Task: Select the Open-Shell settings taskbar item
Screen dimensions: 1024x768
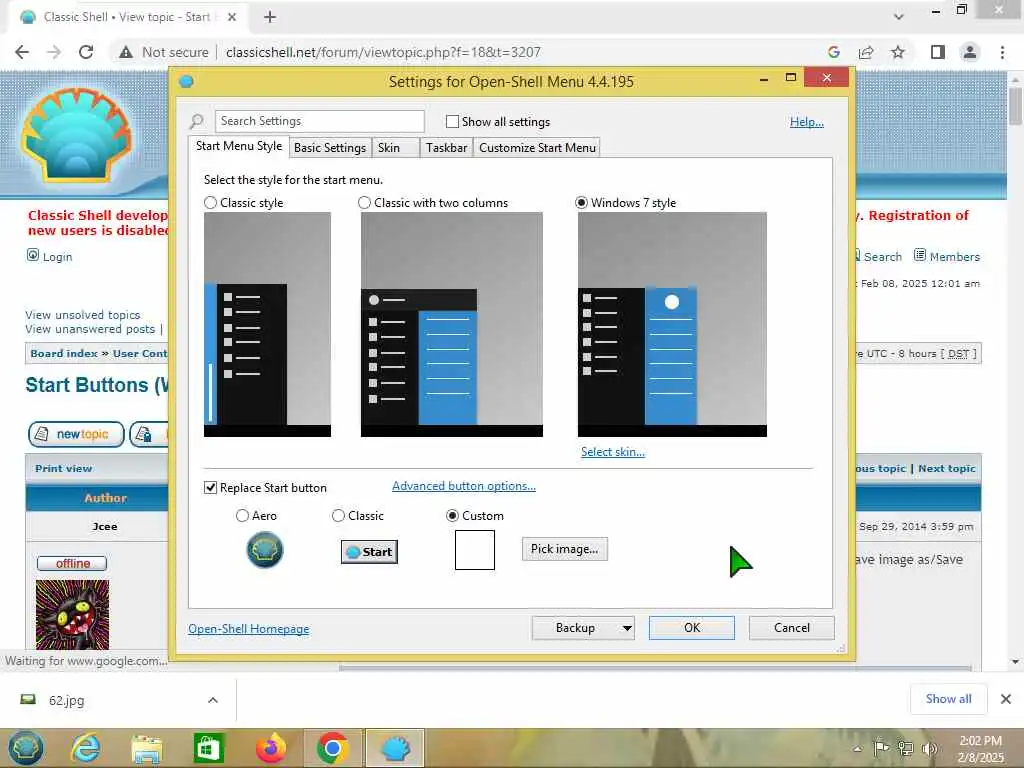Action: coord(395,748)
